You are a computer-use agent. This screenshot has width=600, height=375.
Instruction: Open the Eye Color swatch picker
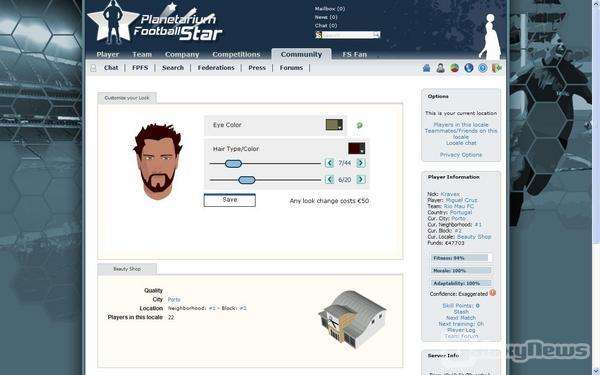click(x=334, y=125)
